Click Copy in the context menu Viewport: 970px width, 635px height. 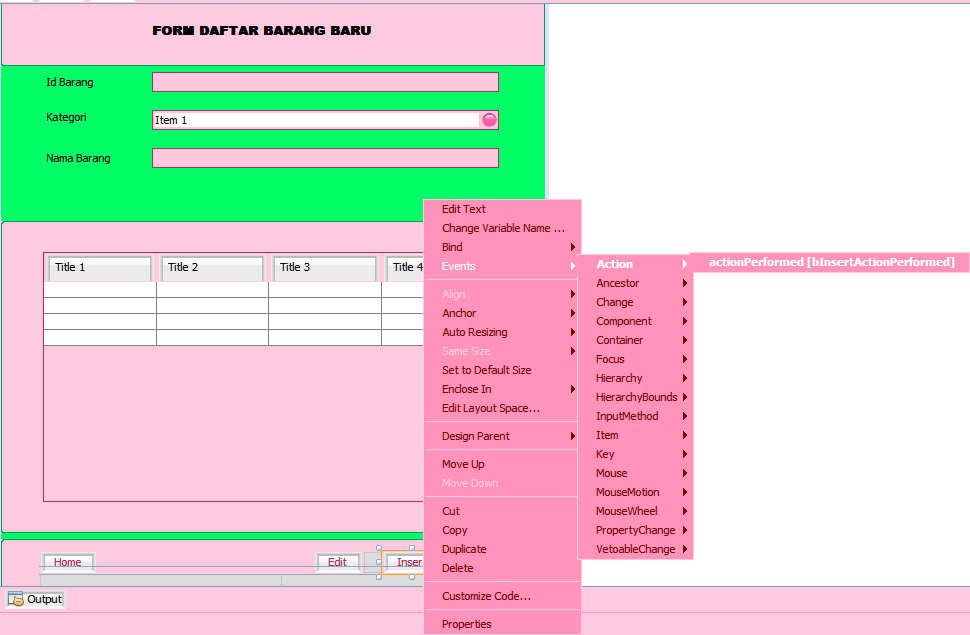502,530
